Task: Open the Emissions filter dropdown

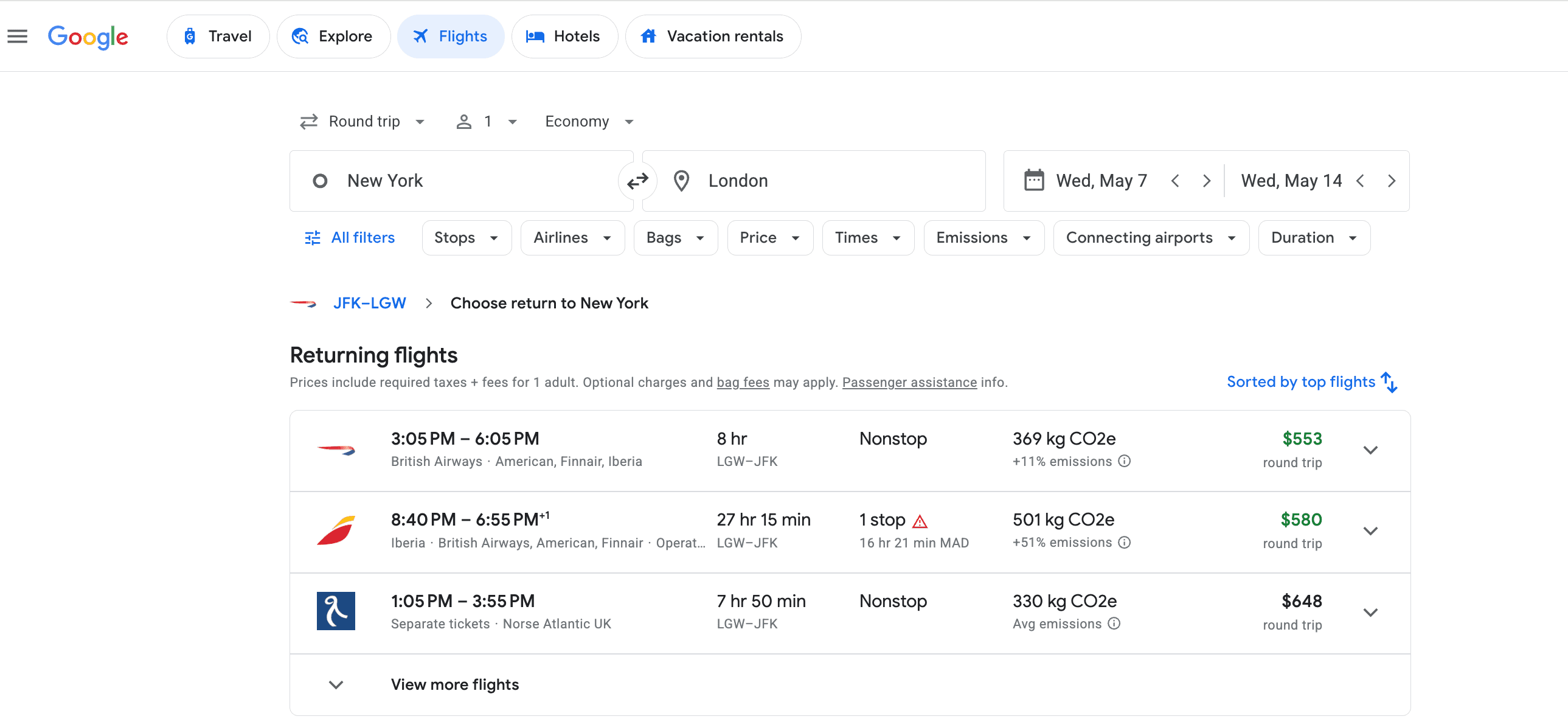Action: pyautogui.click(x=983, y=238)
